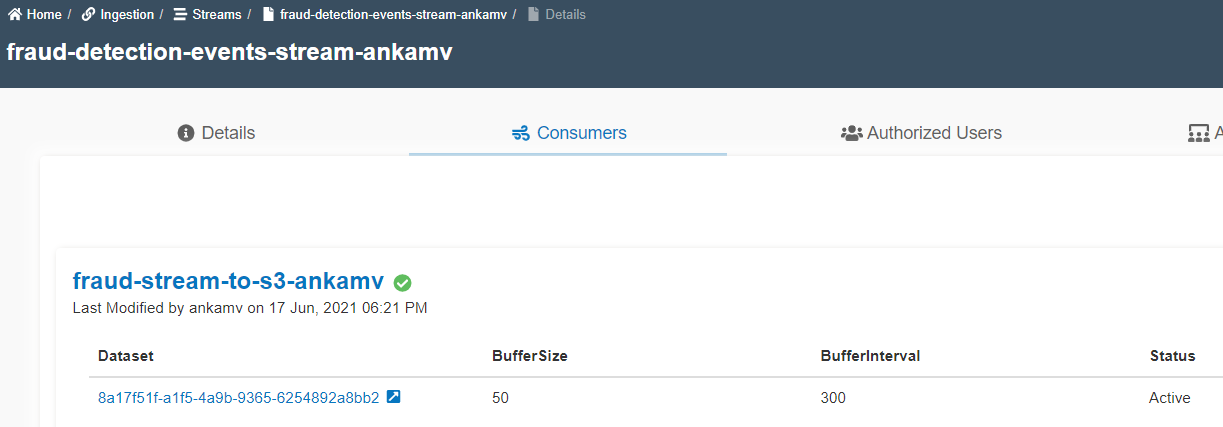Click the file icon before stream name breadcrumb
Viewport: 1223px width, 427px height.
268,15
